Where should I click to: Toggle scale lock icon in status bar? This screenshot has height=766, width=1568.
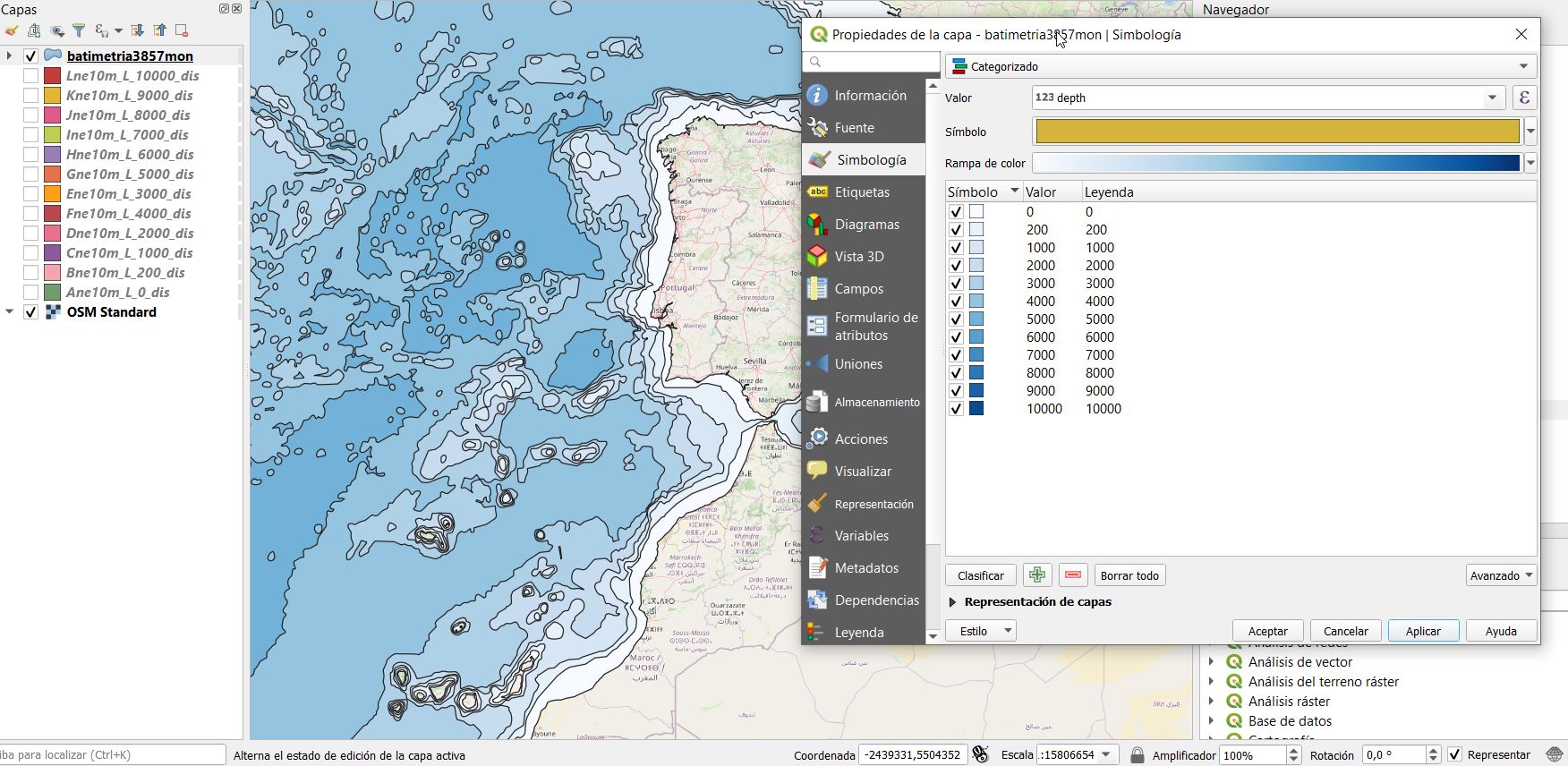pyautogui.click(x=1137, y=755)
